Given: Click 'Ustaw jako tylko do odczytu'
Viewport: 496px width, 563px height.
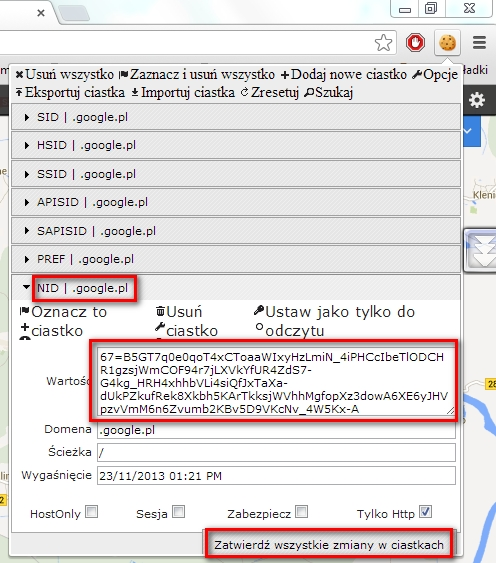Looking at the screenshot, I should [335, 321].
